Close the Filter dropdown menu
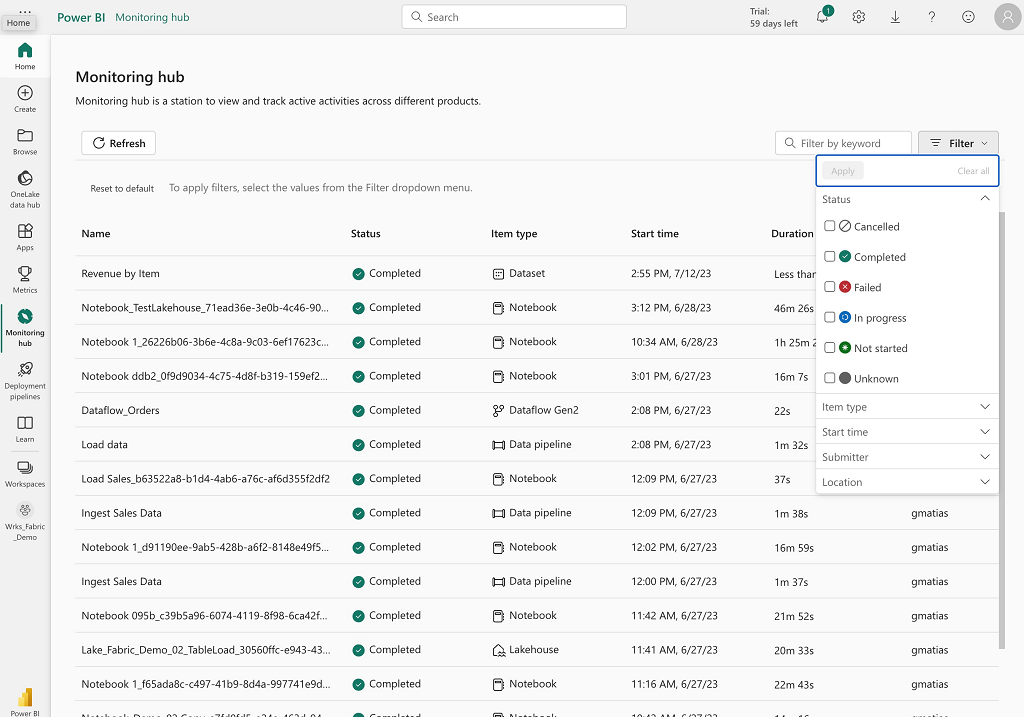The width and height of the screenshot is (1024, 717). point(958,143)
